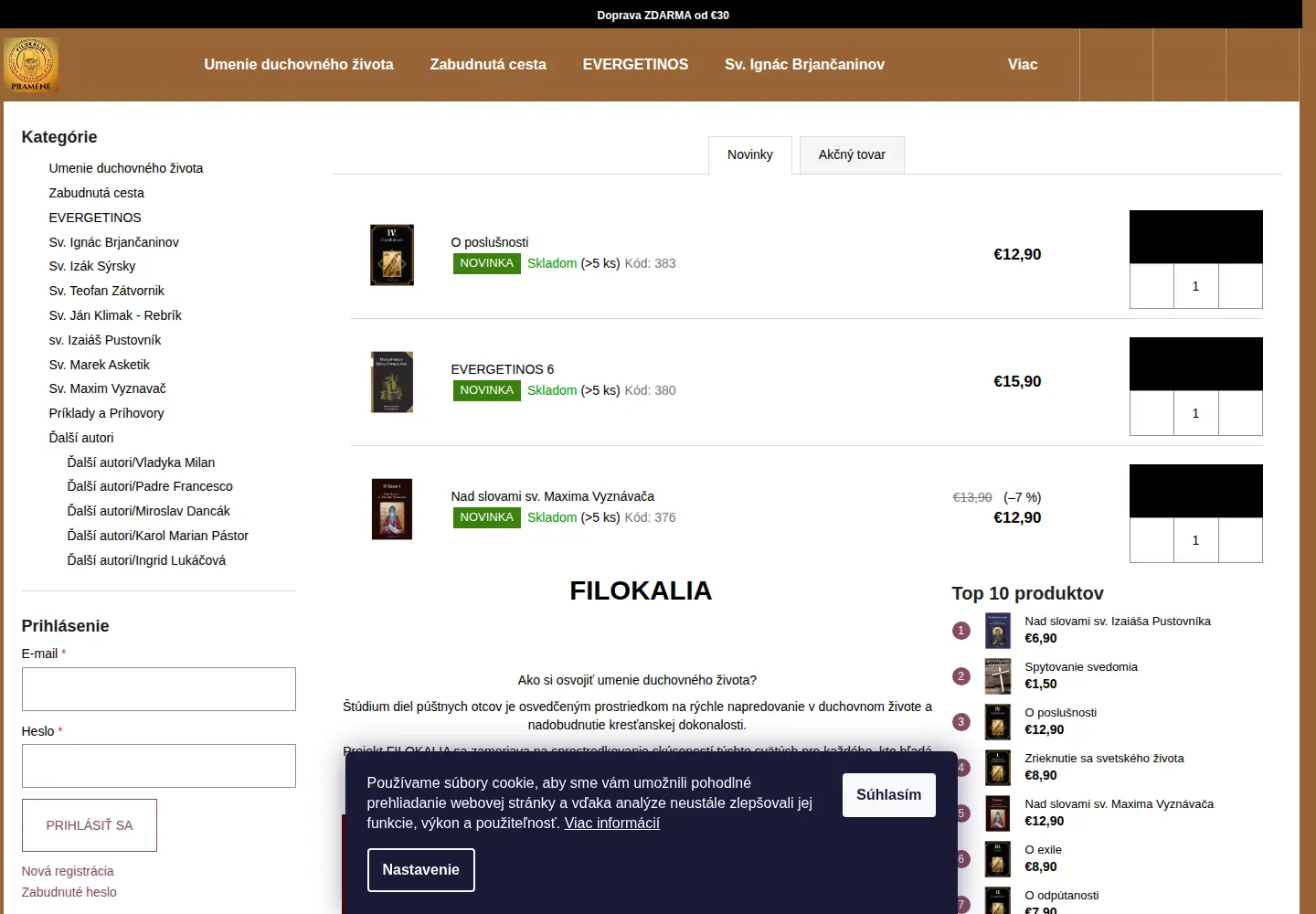Open the Zabudnutá cesta top menu item
Screen dimensions: 1316x914
tap(488, 65)
